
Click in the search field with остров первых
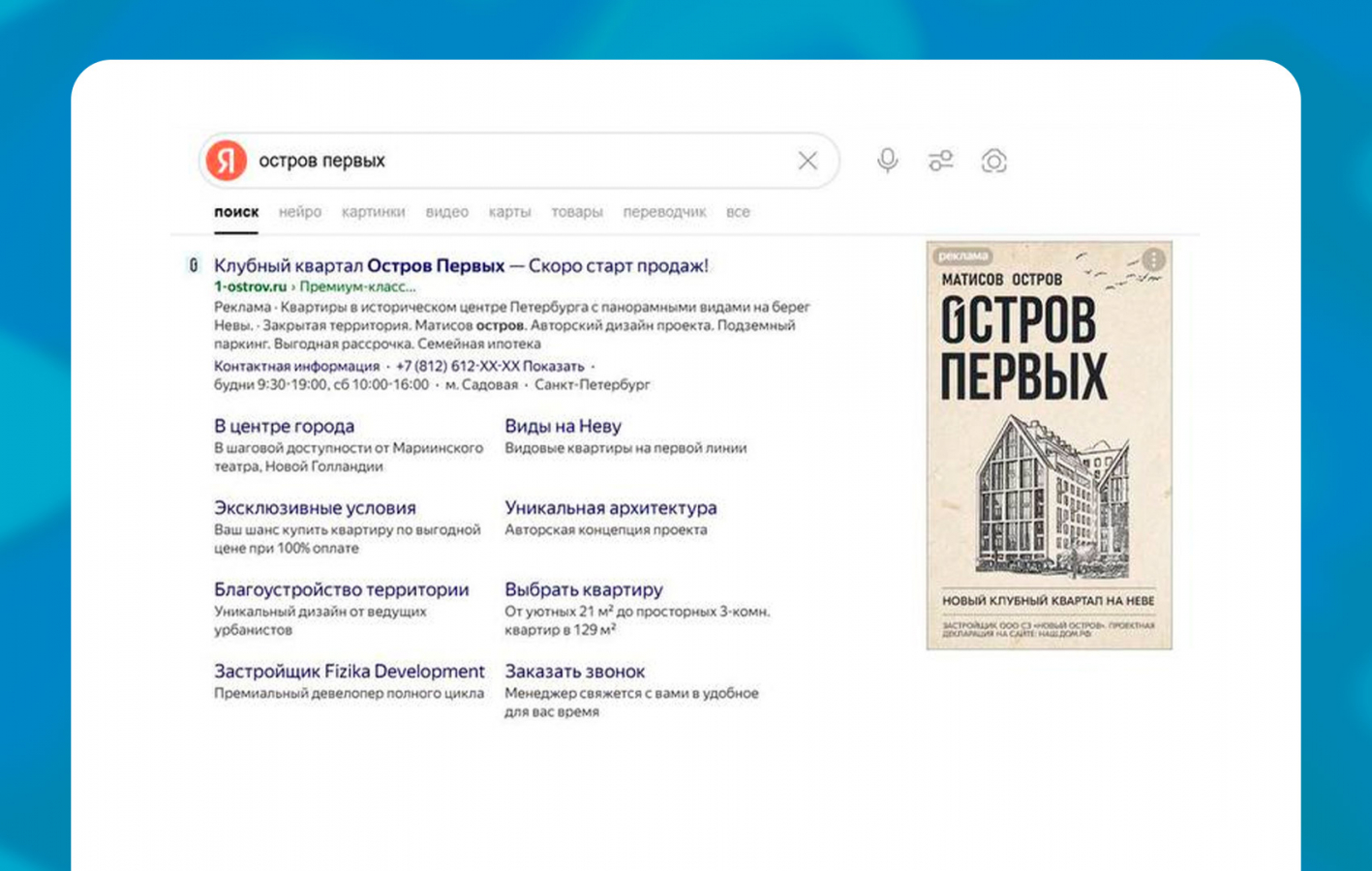[523, 161]
